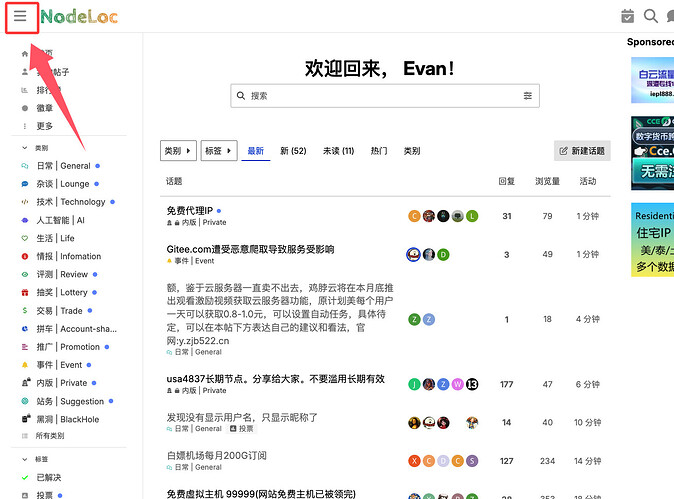Sort topics by 活动 column
The height and width of the screenshot is (499, 674).
pyautogui.click(x=588, y=181)
